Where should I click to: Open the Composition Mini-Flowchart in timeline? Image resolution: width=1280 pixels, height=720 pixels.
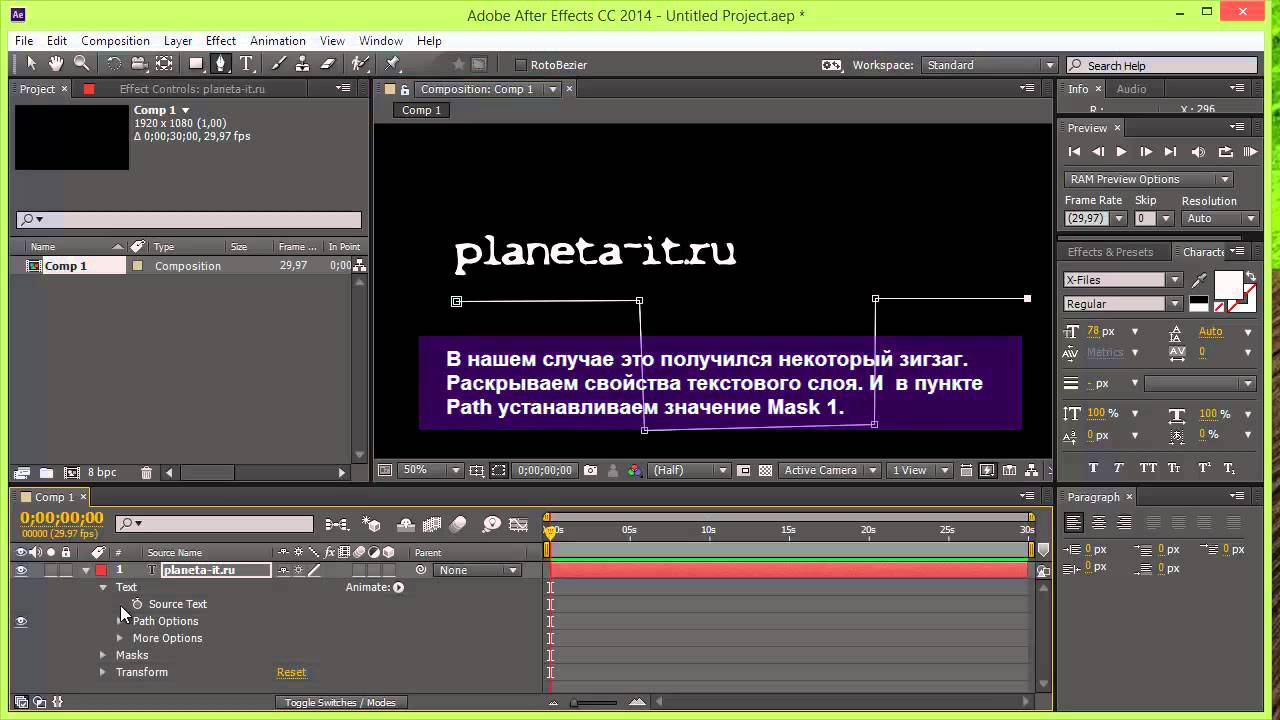(x=336, y=524)
